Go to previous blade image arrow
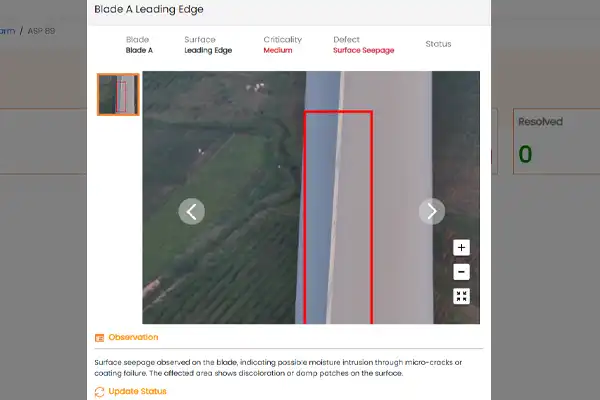The image size is (600, 400). (191, 211)
